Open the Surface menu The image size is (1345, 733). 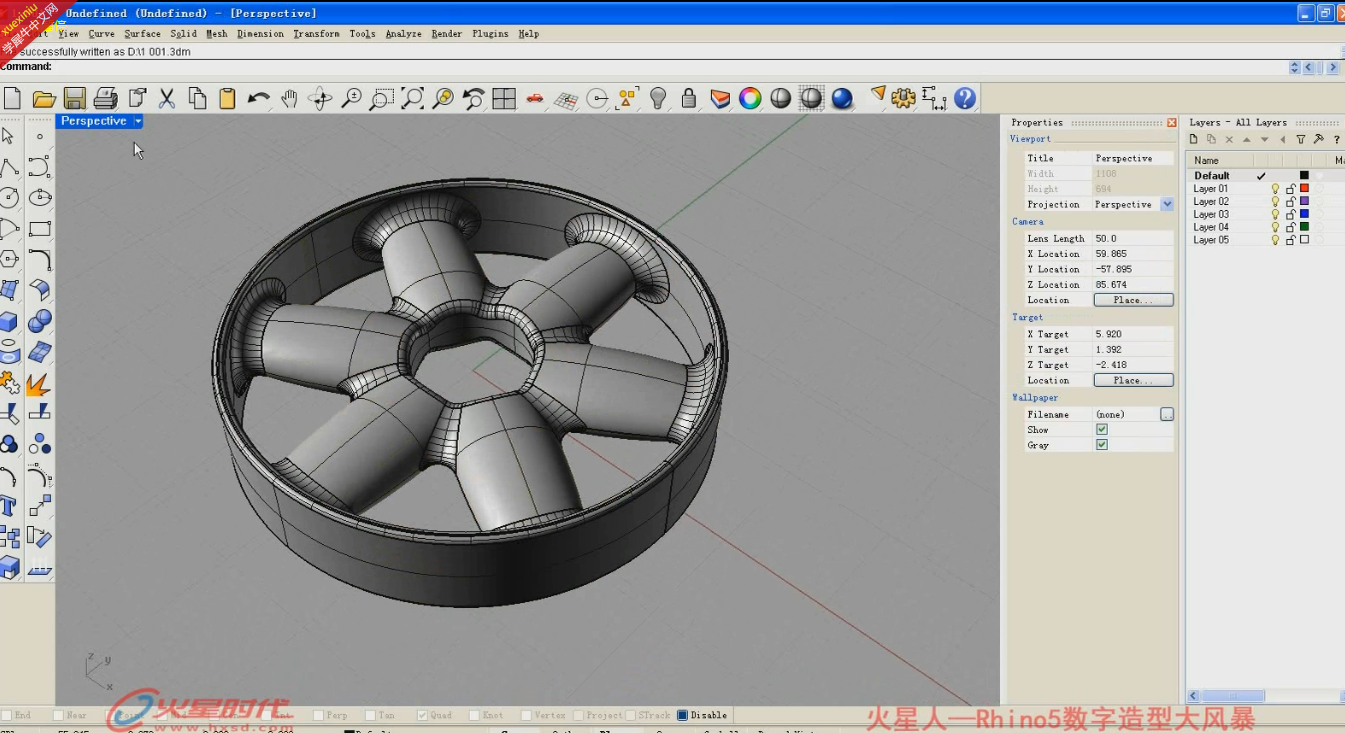pos(142,34)
